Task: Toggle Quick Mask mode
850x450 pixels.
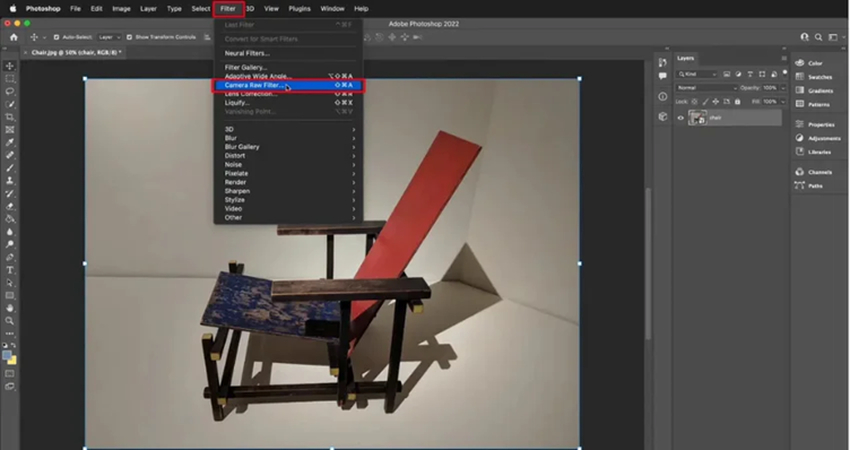Action: pyautogui.click(x=10, y=374)
